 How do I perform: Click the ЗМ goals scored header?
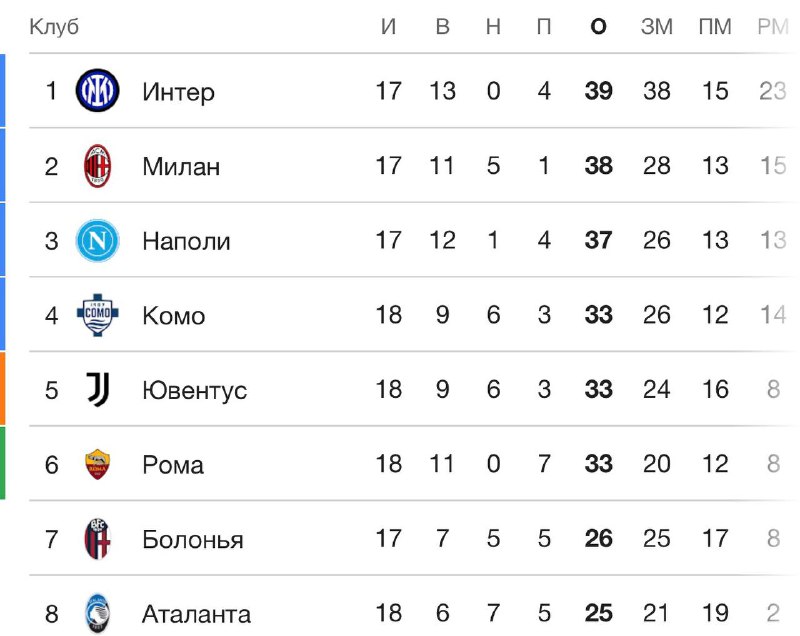tap(656, 27)
